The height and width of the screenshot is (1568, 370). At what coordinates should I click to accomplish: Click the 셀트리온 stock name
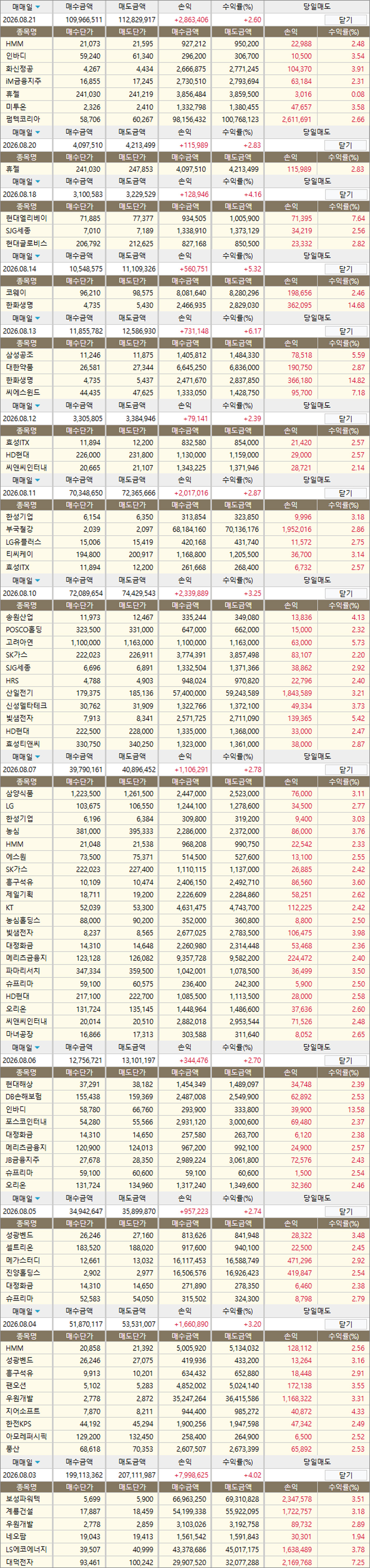tap(19, 1248)
